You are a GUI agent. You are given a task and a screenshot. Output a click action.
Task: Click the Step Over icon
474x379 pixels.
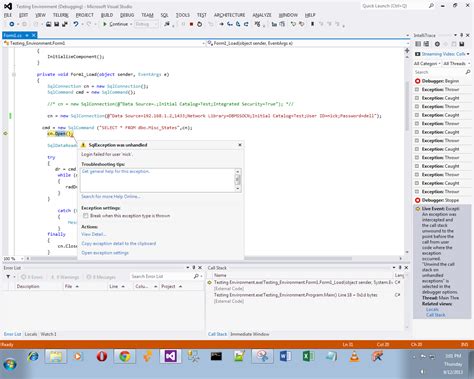[x=238, y=24]
